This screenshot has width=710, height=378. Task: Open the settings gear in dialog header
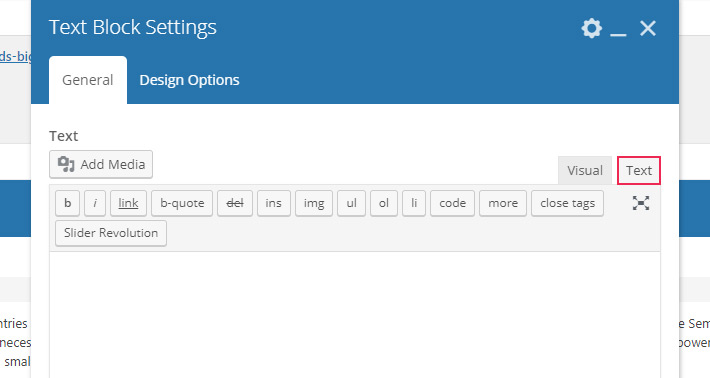(x=591, y=28)
